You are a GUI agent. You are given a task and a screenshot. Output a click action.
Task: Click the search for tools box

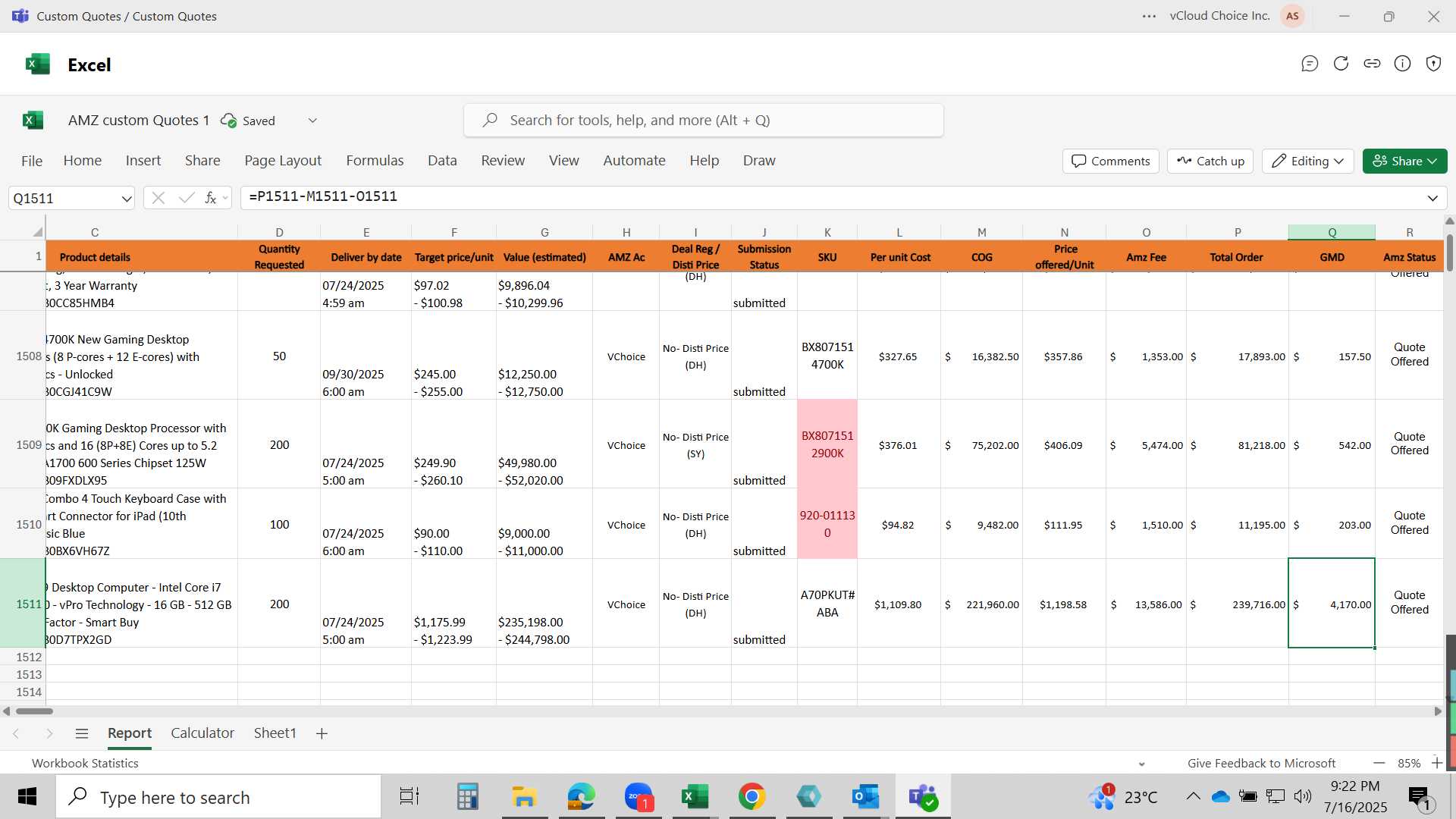703,121
